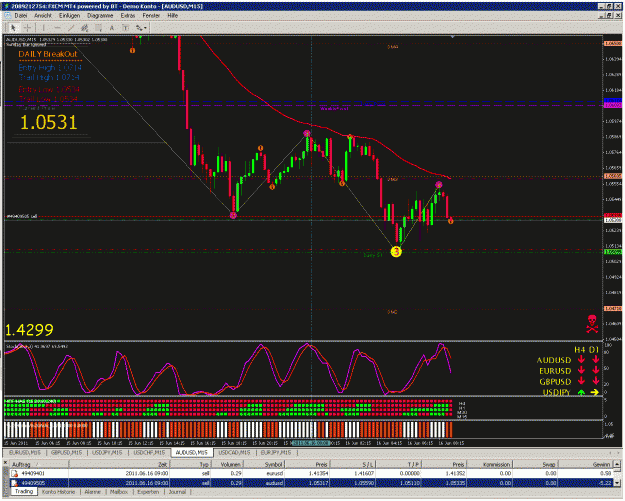Select the trendline drawing tool
The image size is (625, 501).
71,28
